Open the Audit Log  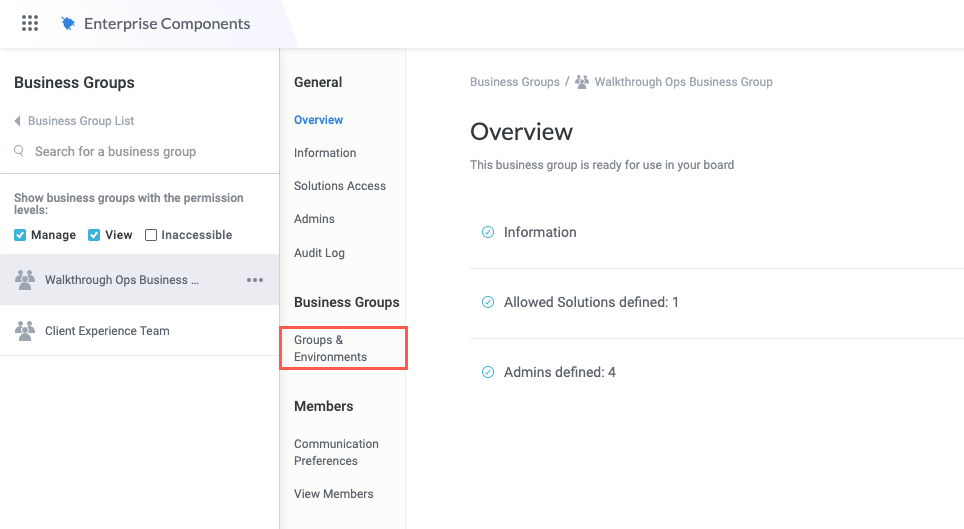click(x=319, y=253)
